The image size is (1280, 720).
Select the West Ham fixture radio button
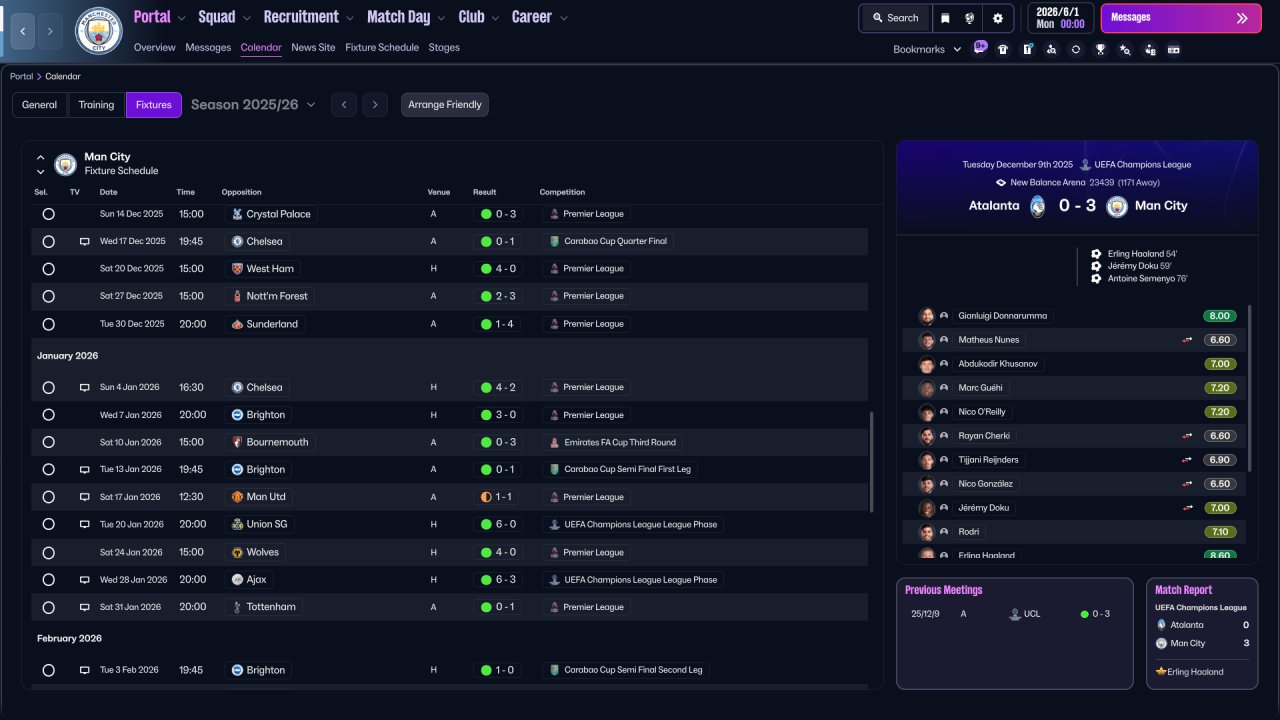coord(48,269)
